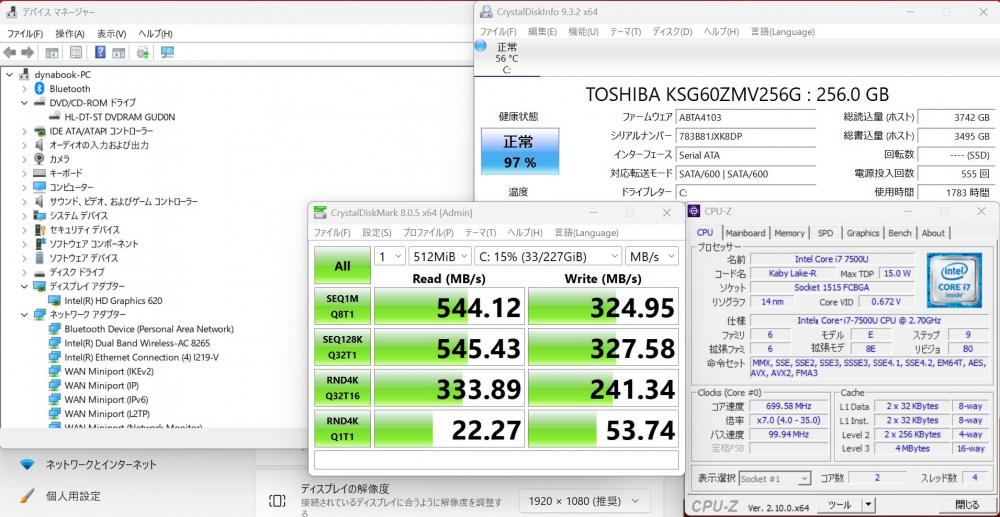This screenshot has width=1000, height=517.
Task: Click the Properties sheet icon in Device Manager toolbar
Action: click(76, 52)
